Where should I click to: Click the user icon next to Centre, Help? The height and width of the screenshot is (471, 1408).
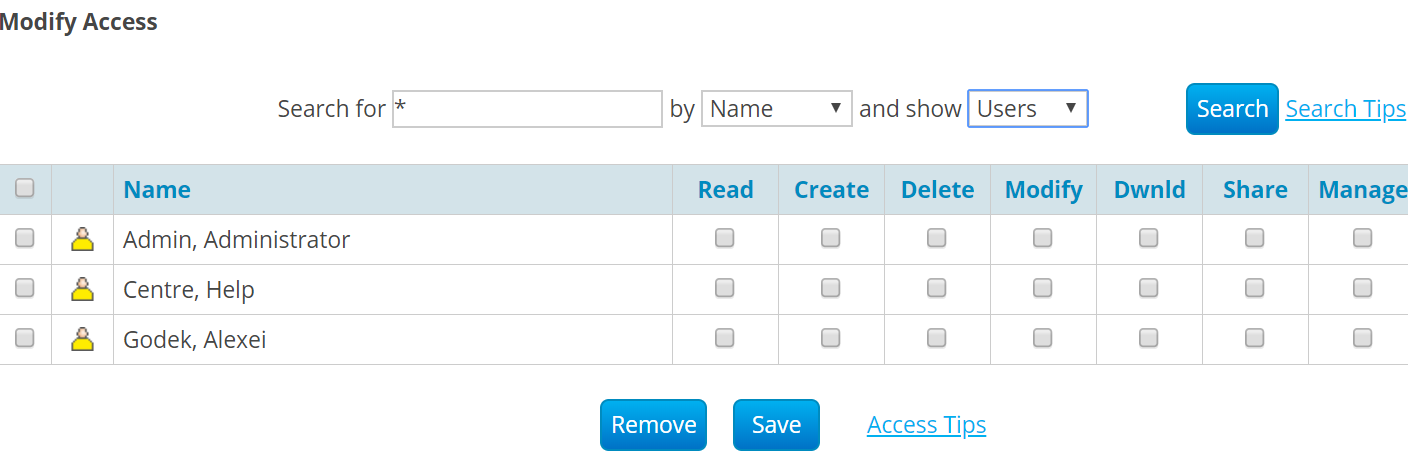tap(83, 290)
